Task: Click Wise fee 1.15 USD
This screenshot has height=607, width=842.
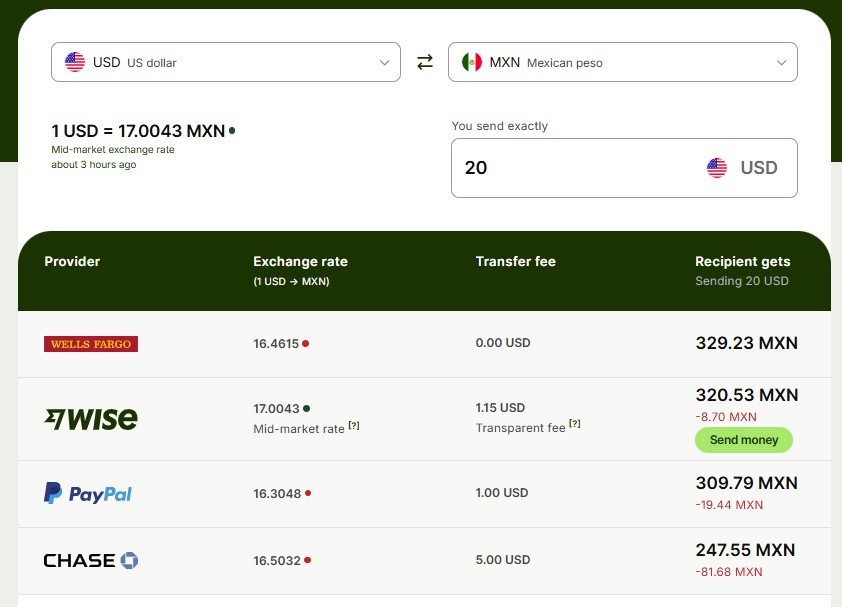Action: pos(500,408)
